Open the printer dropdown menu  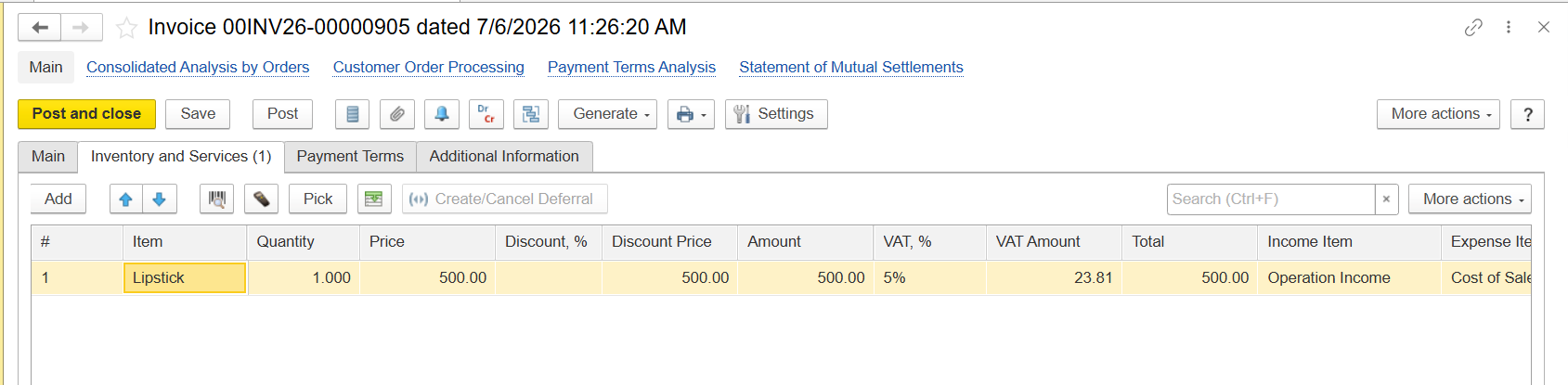tap(691, 114)
